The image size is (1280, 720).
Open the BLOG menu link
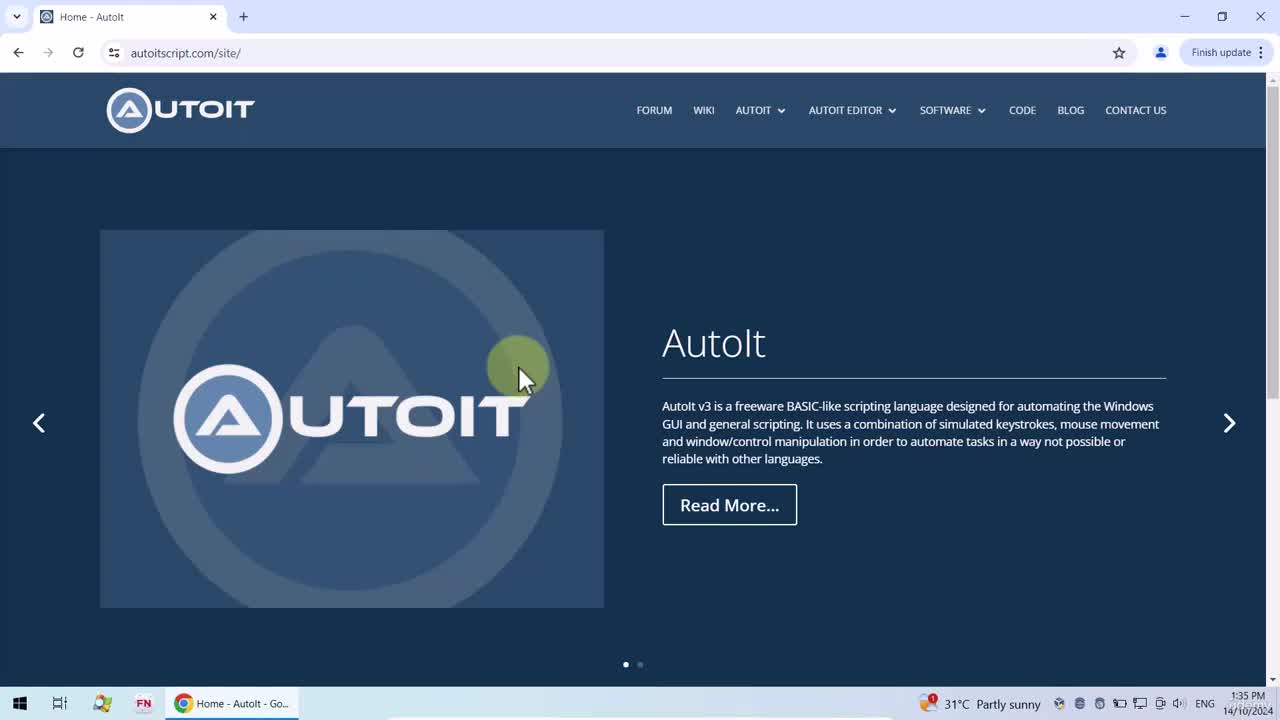(1070, 110)
